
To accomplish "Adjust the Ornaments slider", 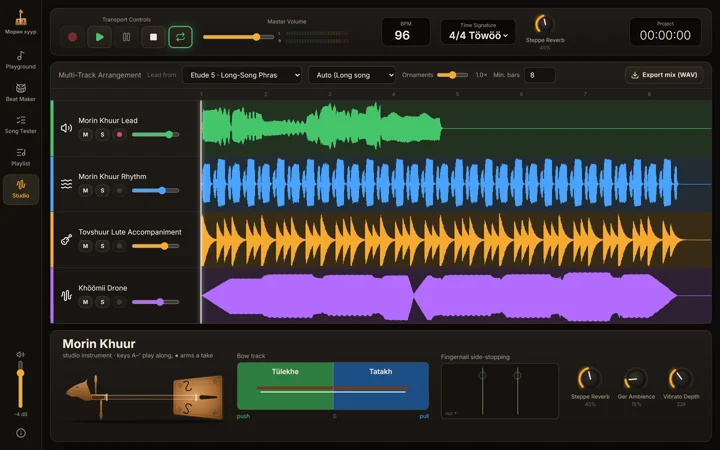I will tap(452, 75).
